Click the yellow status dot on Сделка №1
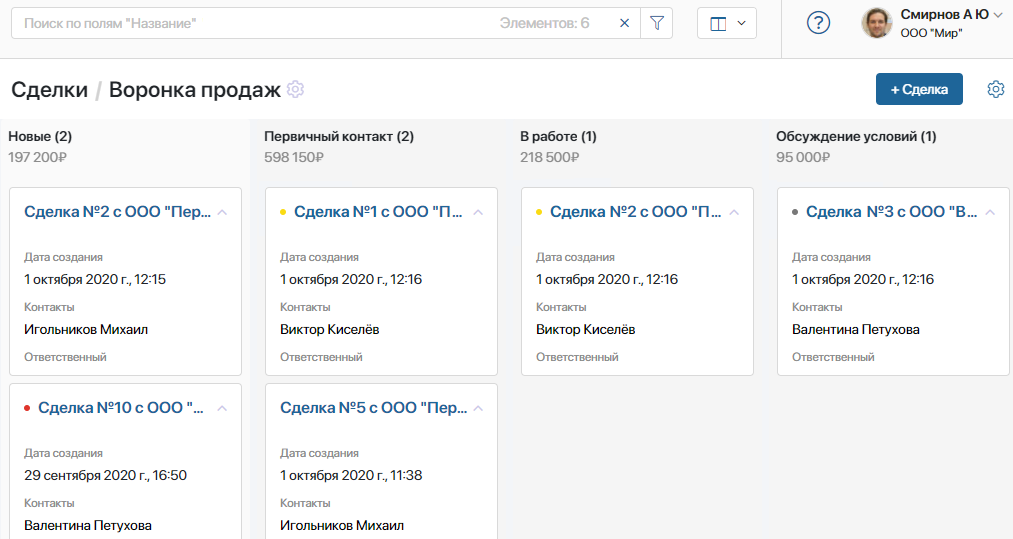This screenshot has height=539, width=1013. 283,212
